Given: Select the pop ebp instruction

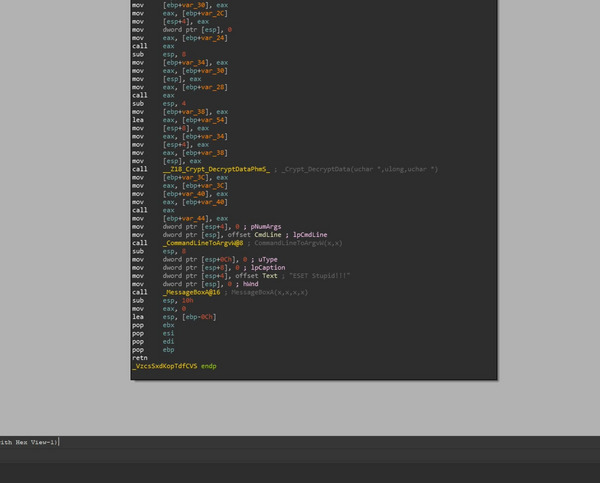Looking at the screenshot, I should (x=138, y=350).
